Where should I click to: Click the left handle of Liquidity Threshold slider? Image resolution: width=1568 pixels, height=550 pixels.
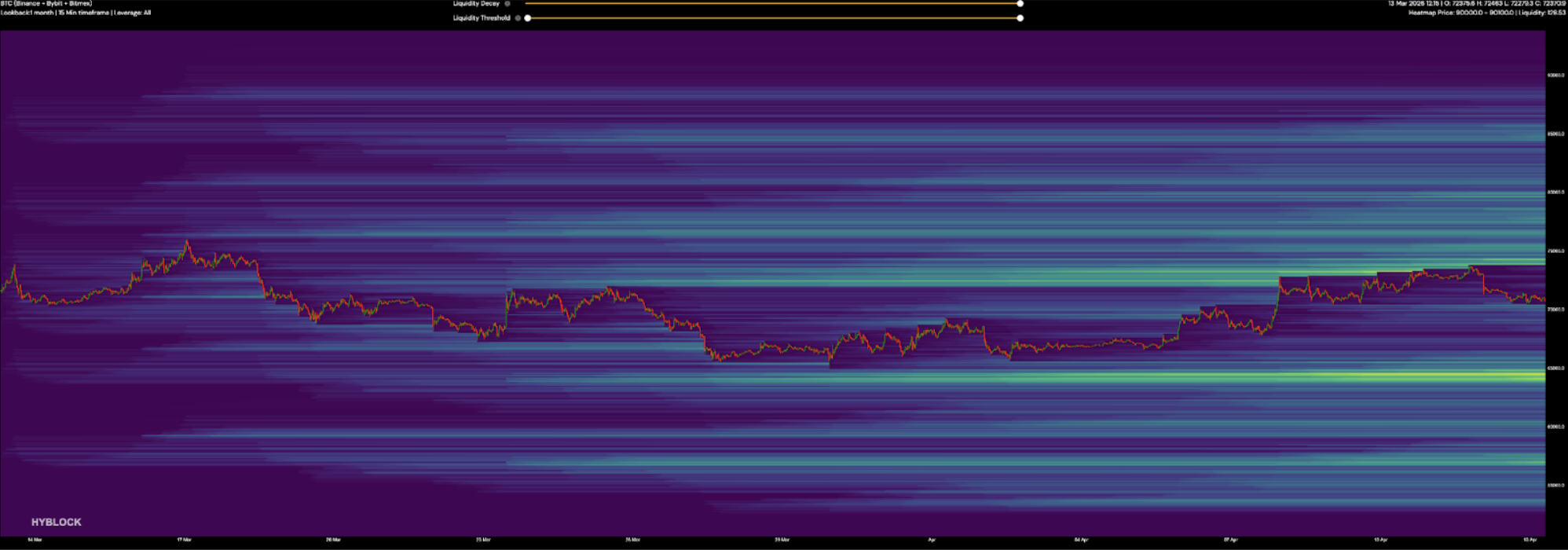[x=527, y=18]
